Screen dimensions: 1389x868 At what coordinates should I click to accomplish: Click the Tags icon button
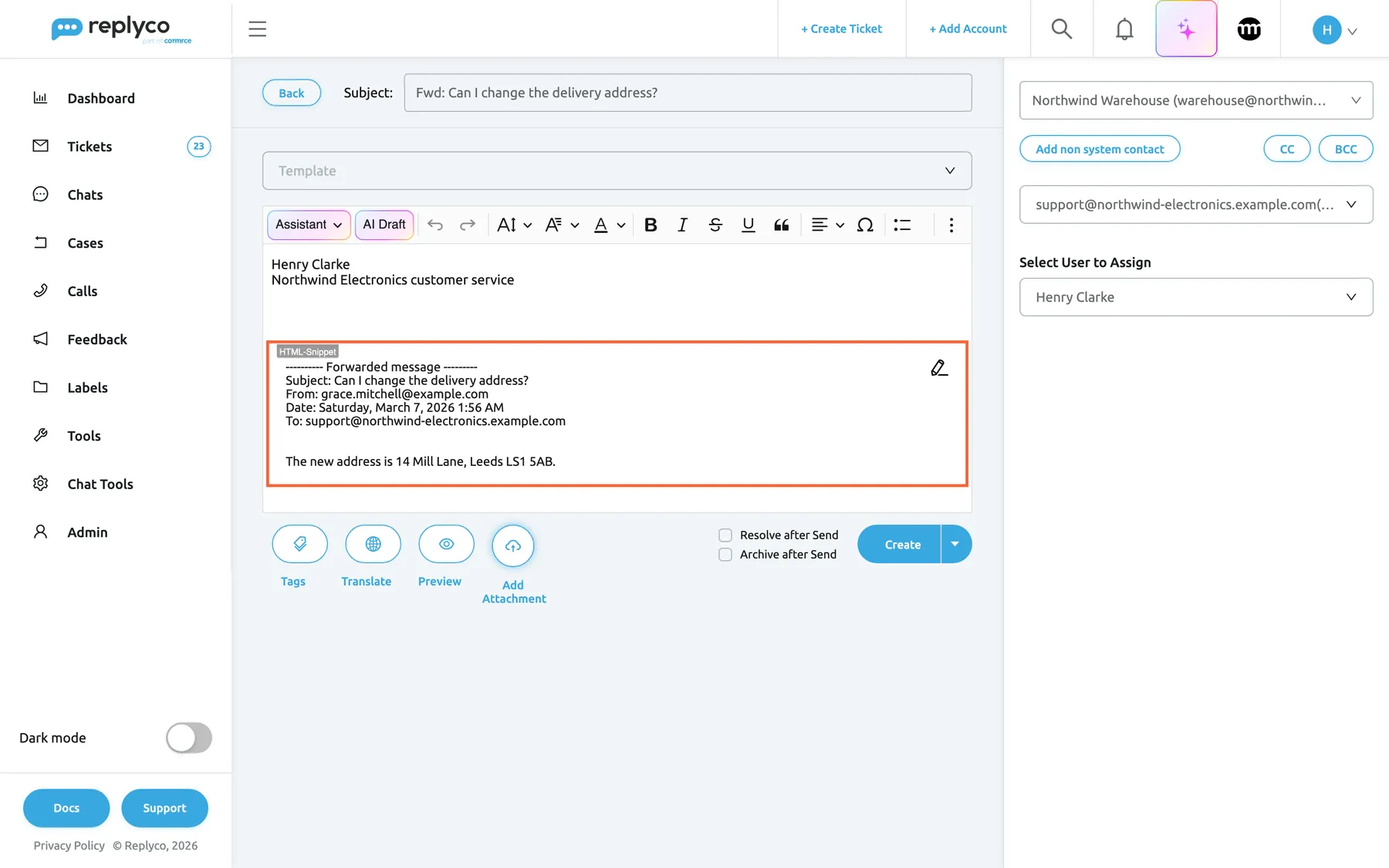pyautogui.click(x=299, y=545)
